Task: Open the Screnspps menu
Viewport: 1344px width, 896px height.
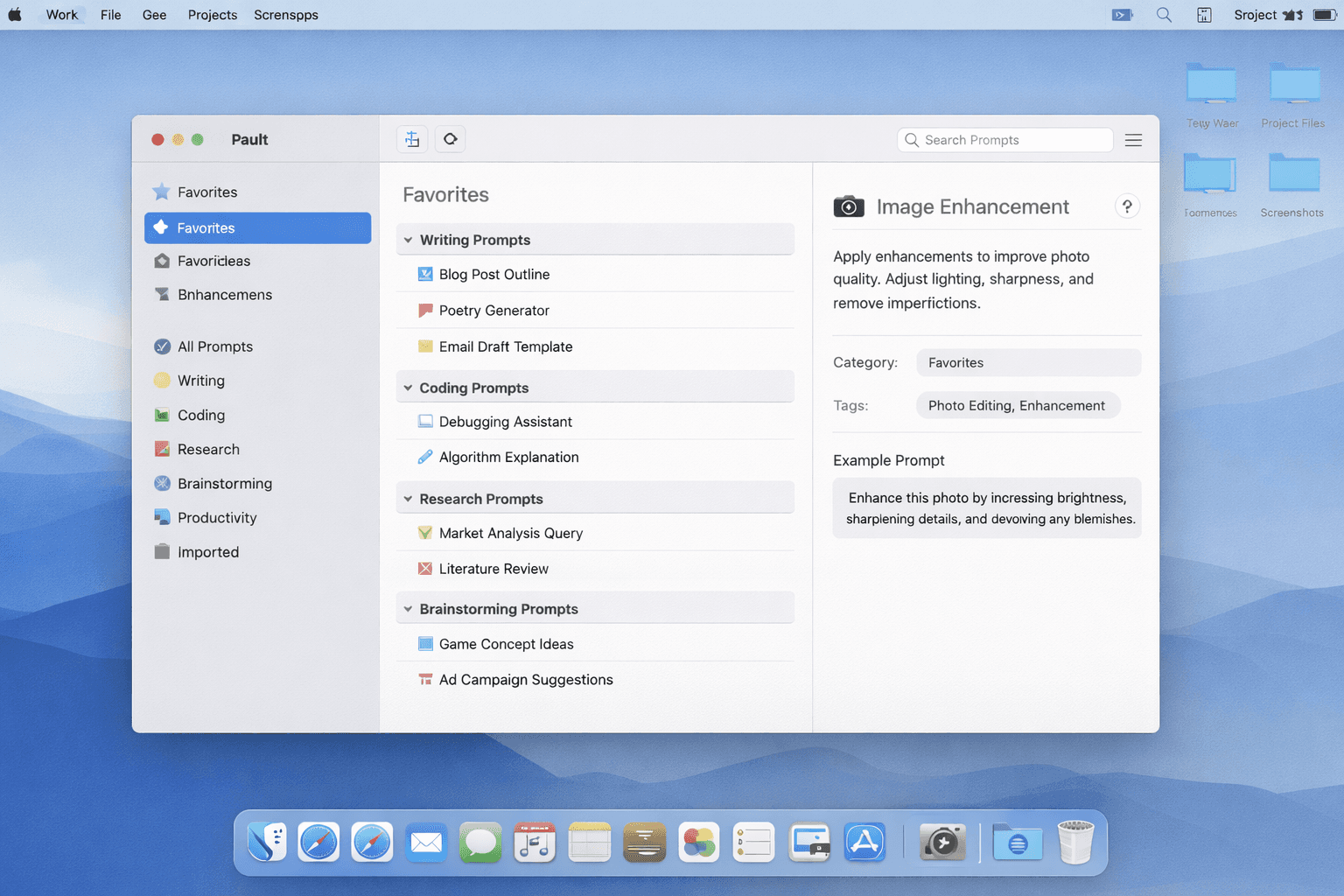Action: [x=286, y=15]
